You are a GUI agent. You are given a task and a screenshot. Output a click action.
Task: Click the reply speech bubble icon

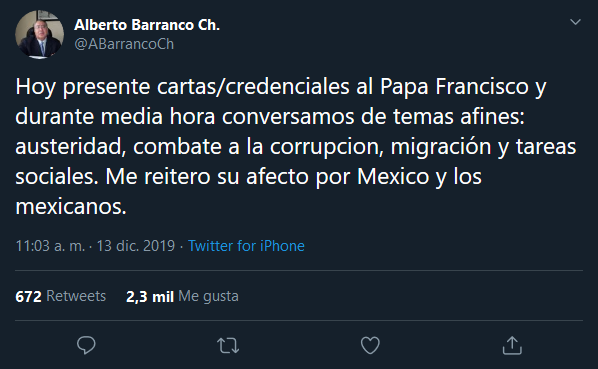[86, 345]
